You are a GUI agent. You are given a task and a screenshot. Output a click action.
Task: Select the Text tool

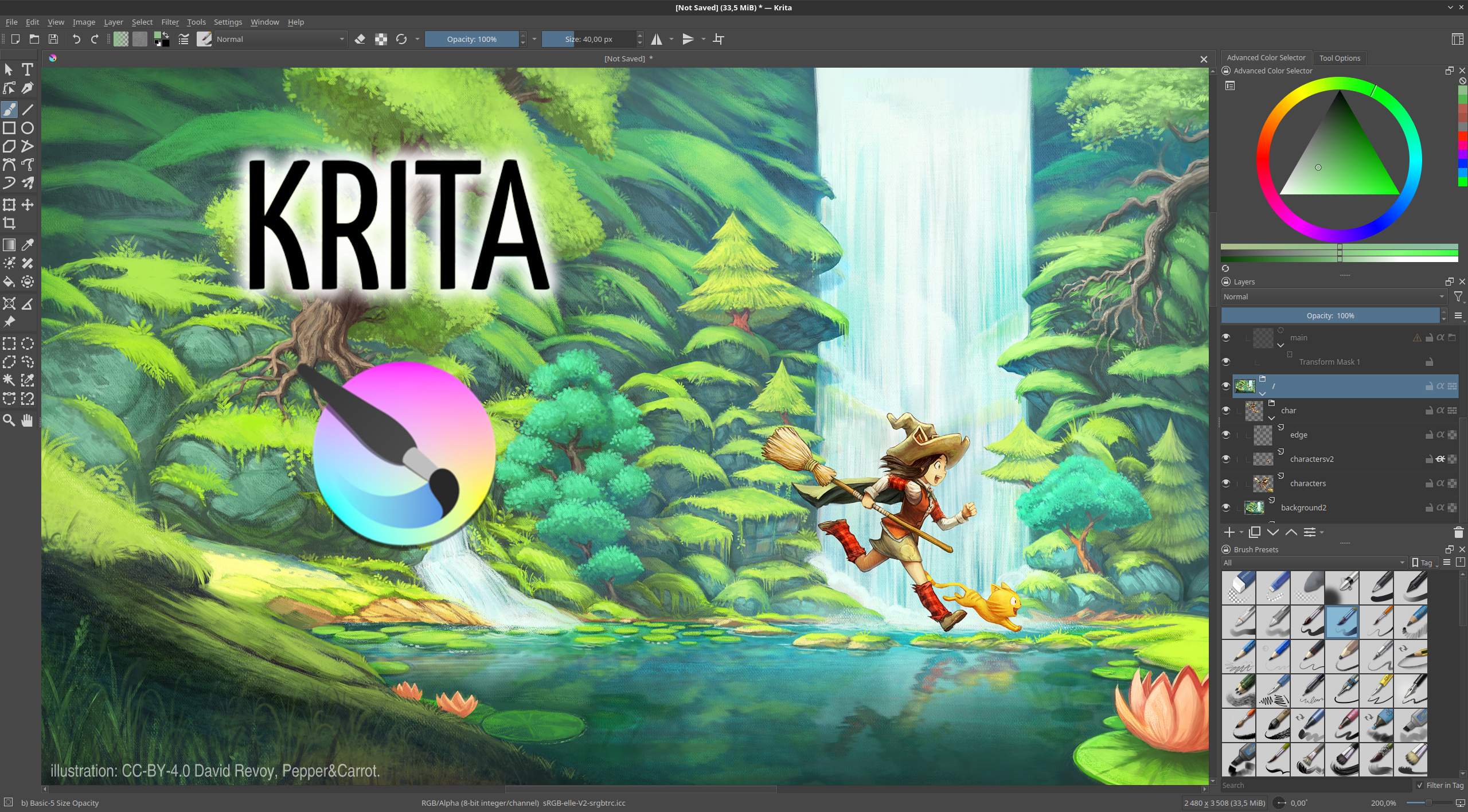tap(27, 69)
